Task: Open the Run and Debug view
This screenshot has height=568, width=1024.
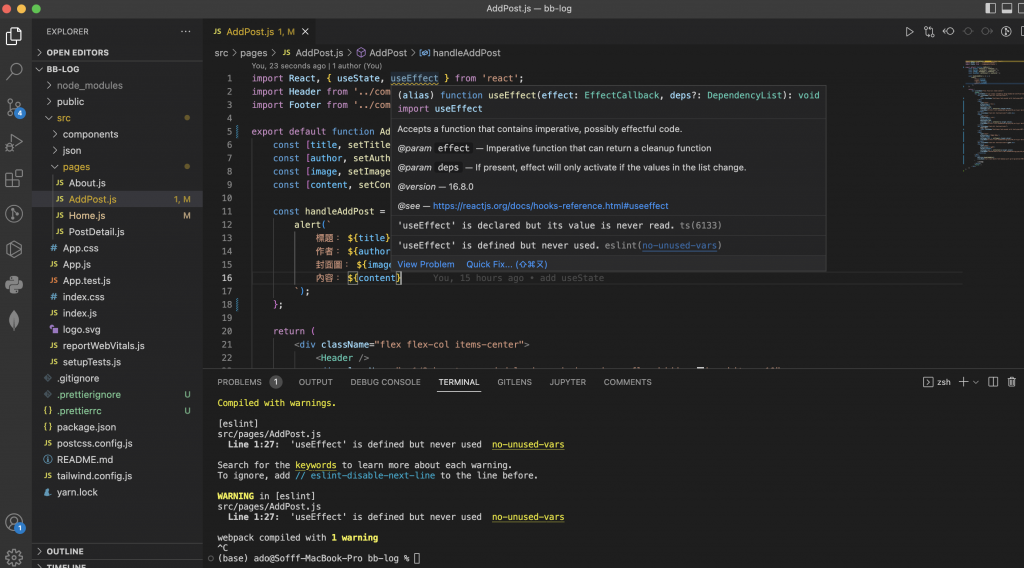Action: pyautogui.click(x=14, y=142)
